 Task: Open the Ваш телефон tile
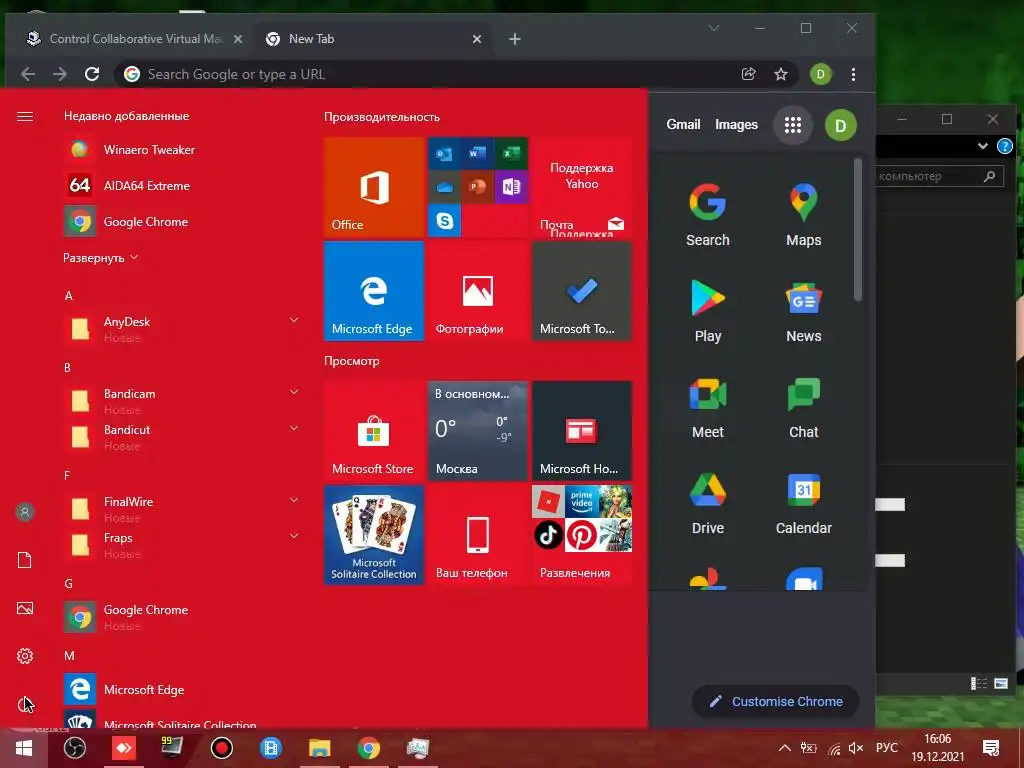point(477,535)
